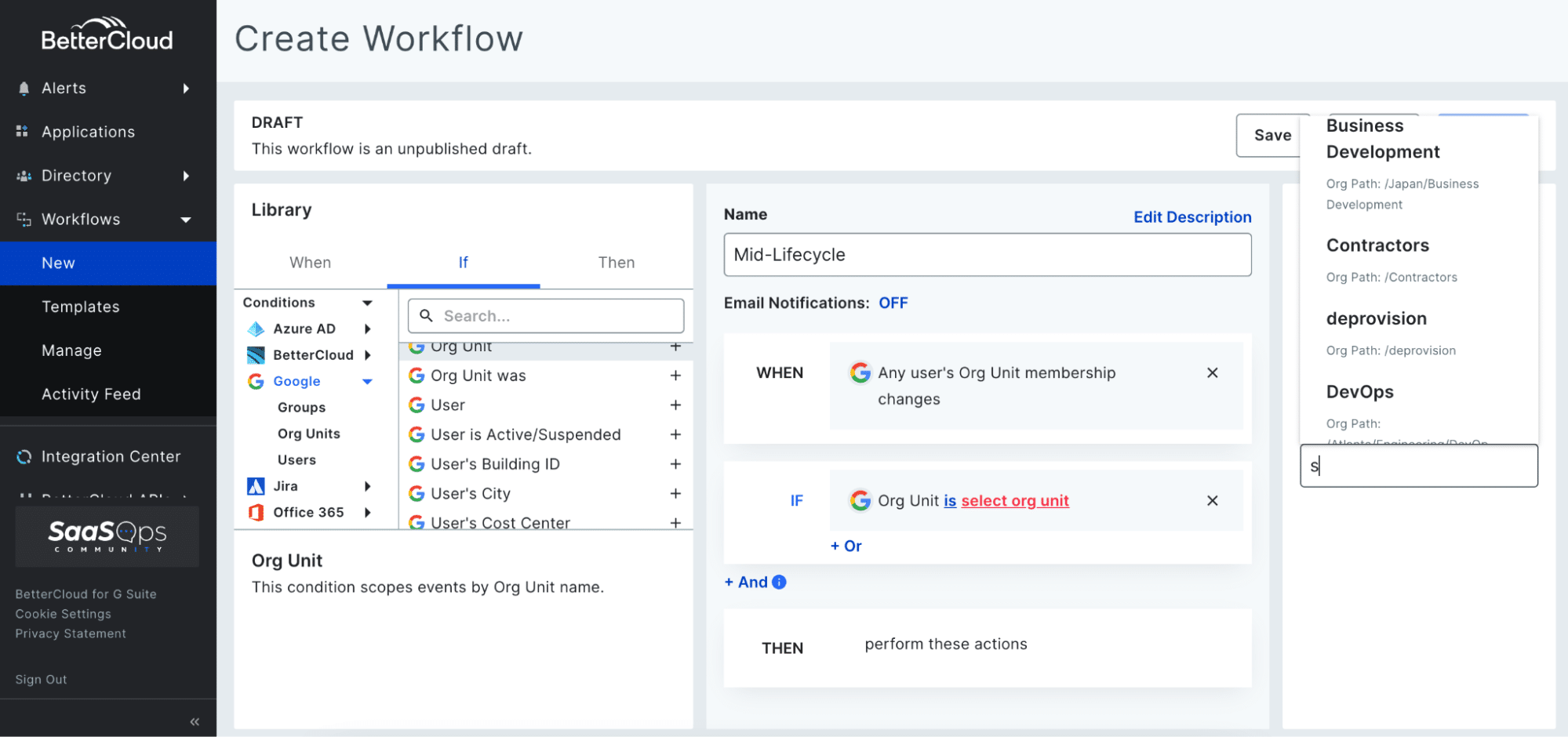Click the Integration Center sync icon
Image resolution: width=1568 pixels, height=737 pixels.
click(24, 457)
